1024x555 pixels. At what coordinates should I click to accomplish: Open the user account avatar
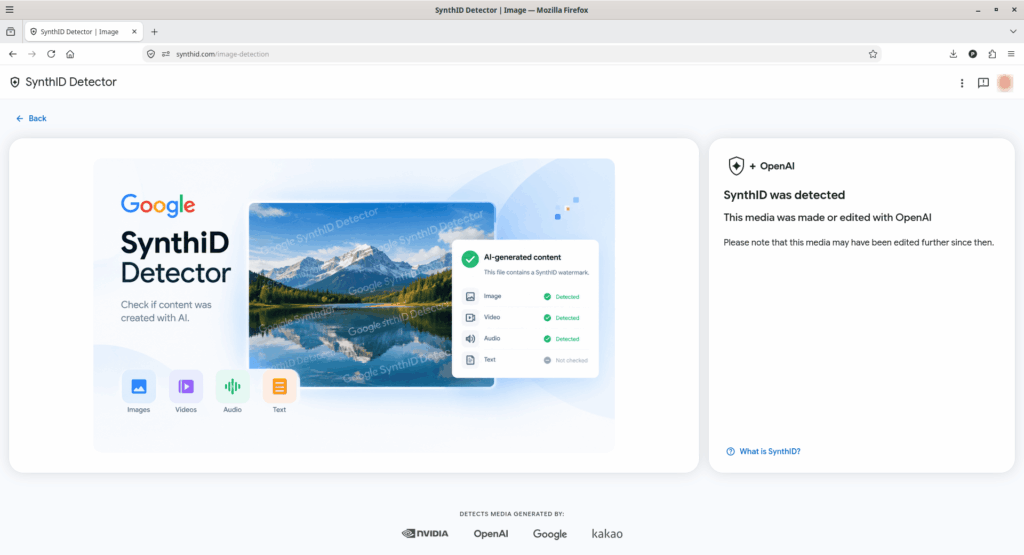point(1005,83)
